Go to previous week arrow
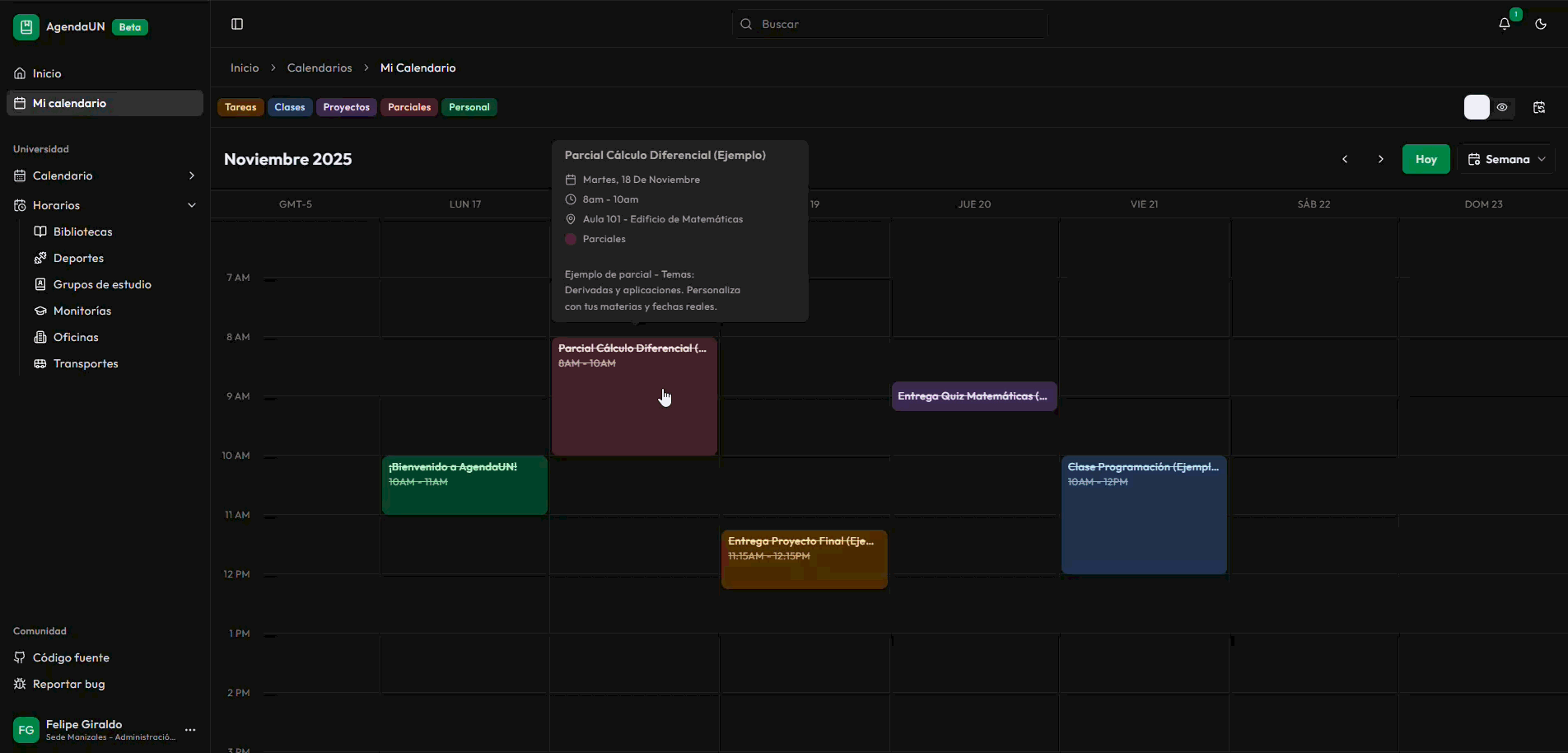 (x=1345, y=159)
